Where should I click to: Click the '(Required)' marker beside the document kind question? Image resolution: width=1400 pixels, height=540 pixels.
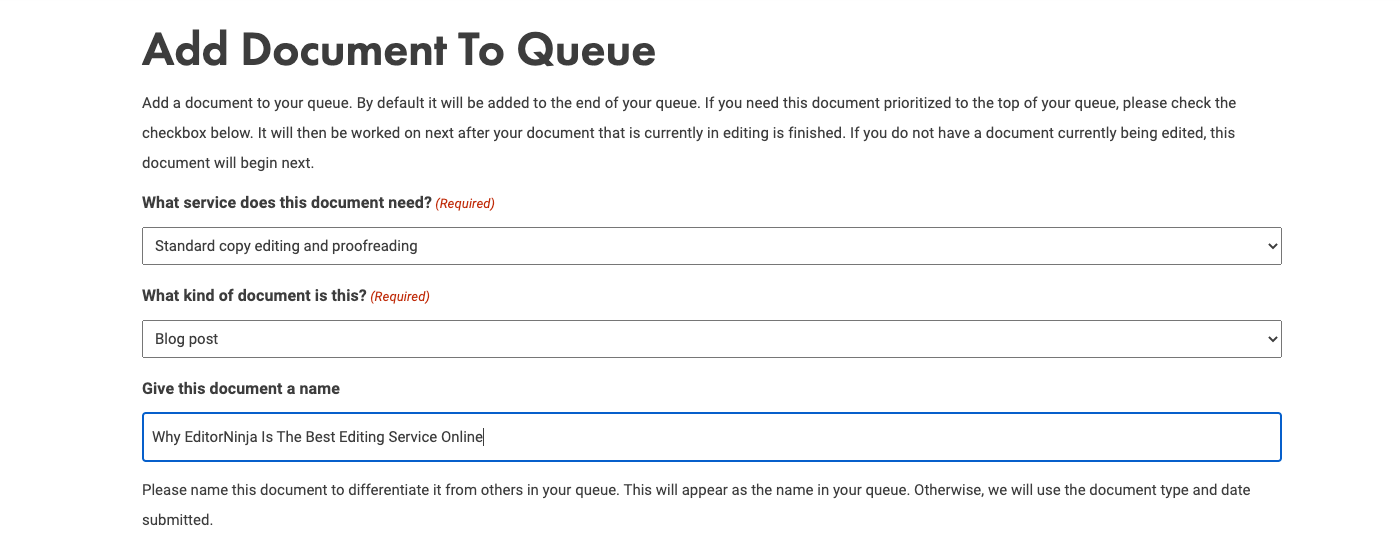point(400,296)
